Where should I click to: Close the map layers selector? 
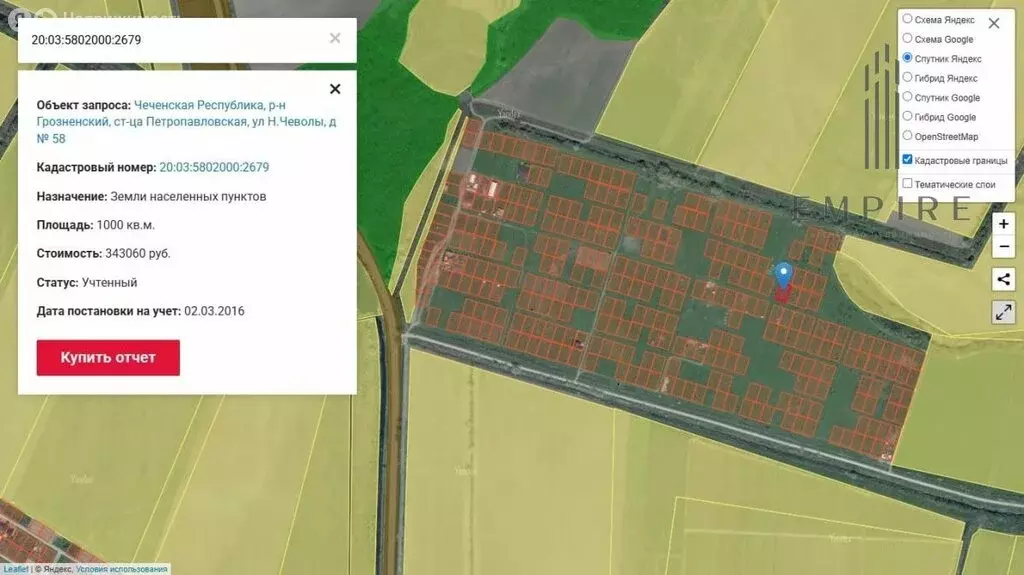coord(993,23)
